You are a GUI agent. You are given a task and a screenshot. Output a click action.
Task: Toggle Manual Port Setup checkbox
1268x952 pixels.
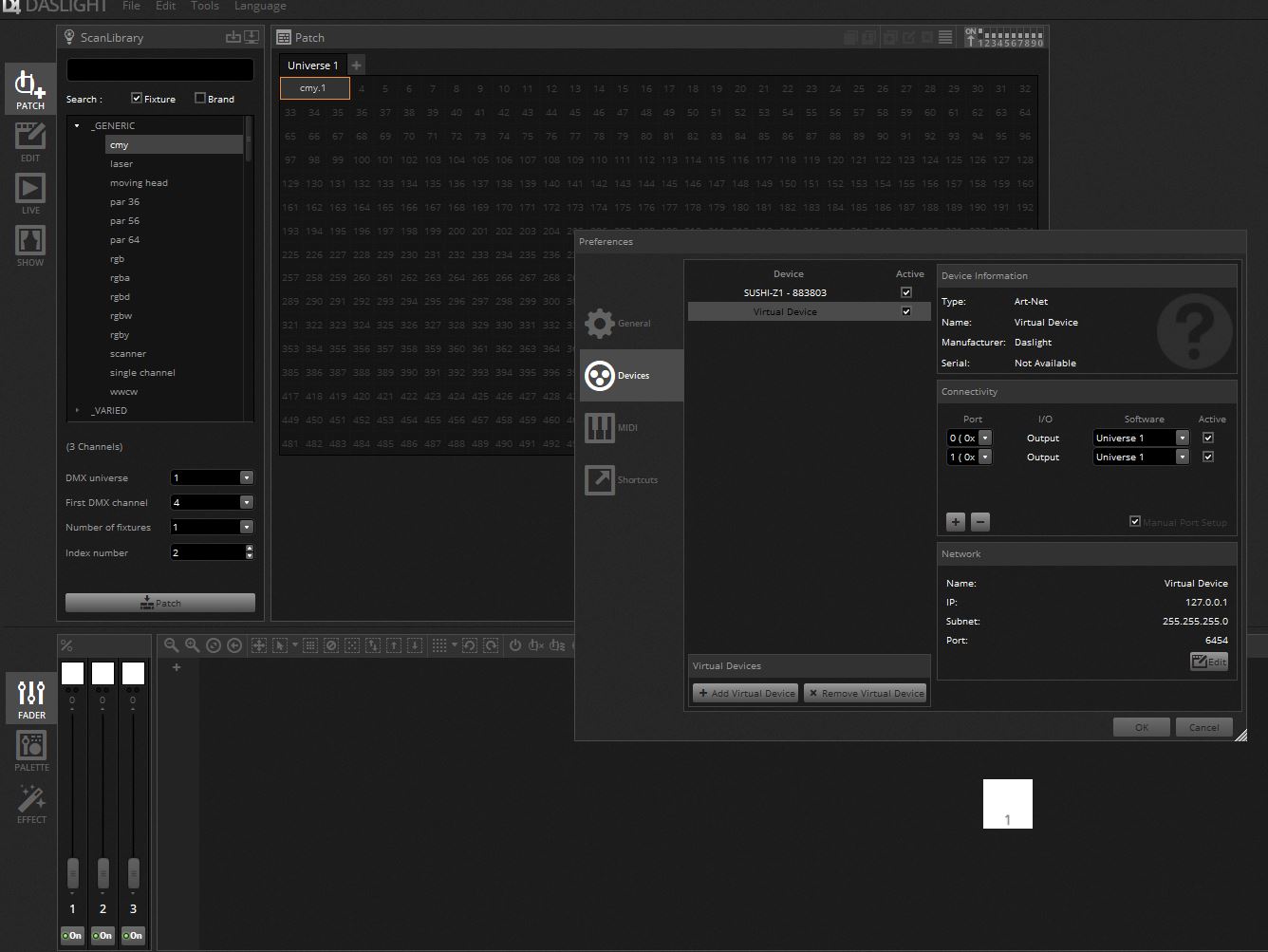[x=1135, y=521]
